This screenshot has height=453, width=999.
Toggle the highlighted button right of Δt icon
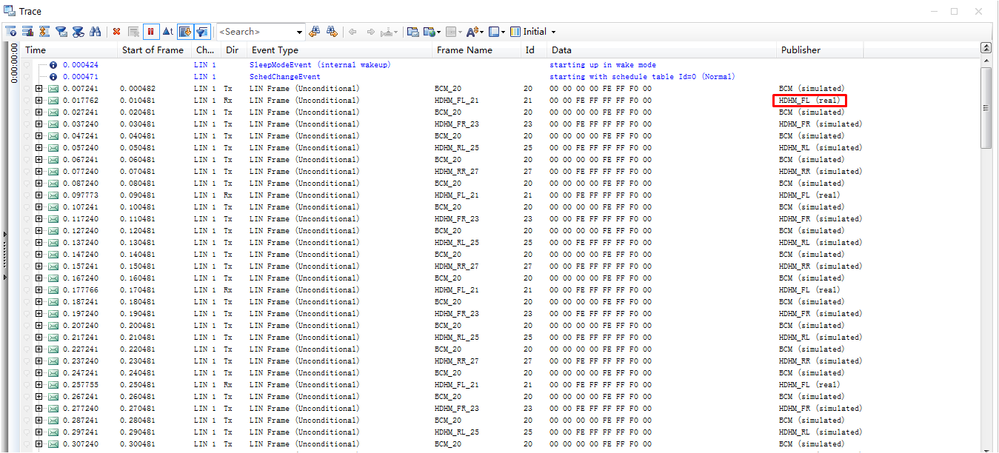click(x=185, y=31)
